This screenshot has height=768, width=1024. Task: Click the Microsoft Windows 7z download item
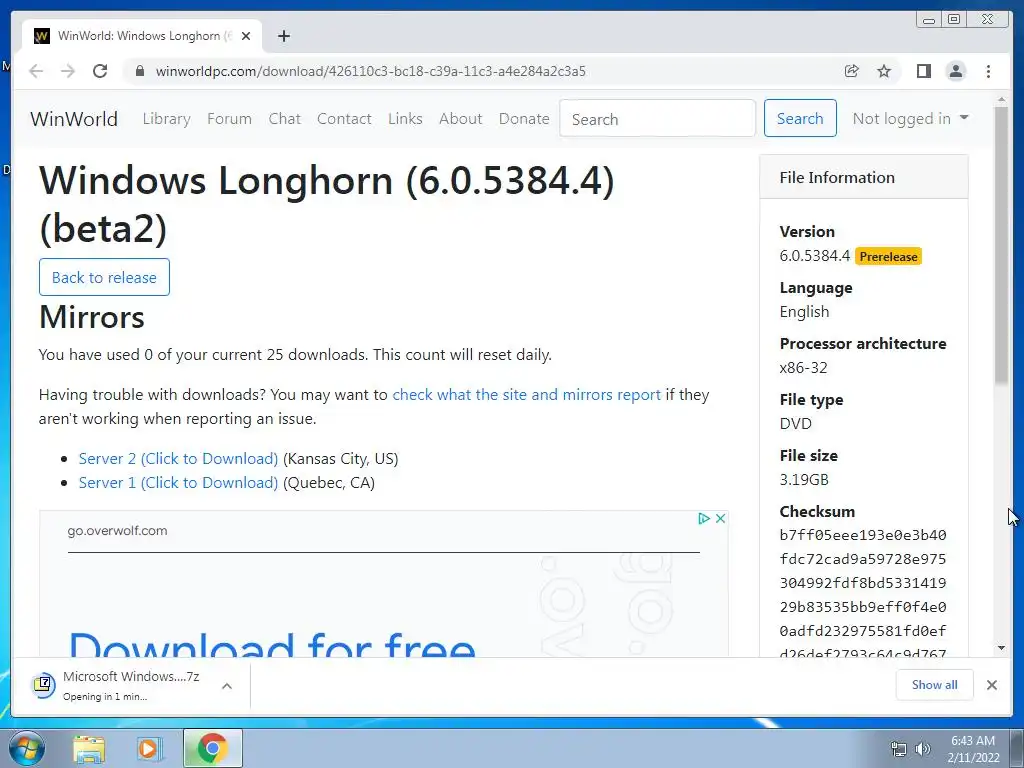tap(131, 686)
